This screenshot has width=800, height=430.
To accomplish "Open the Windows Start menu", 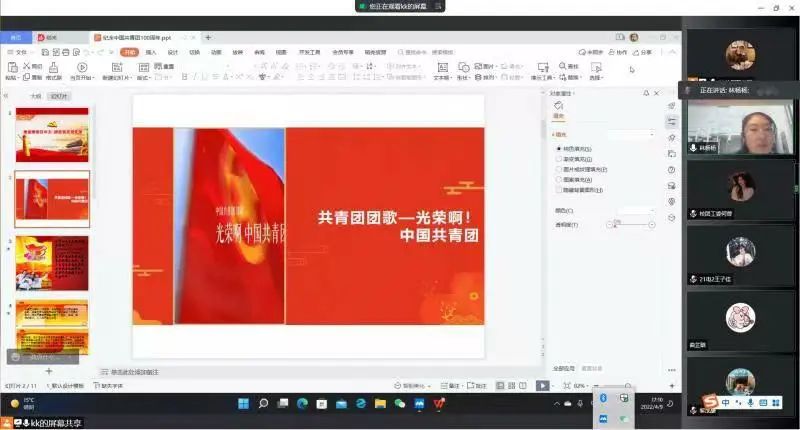I will point(243,403).
